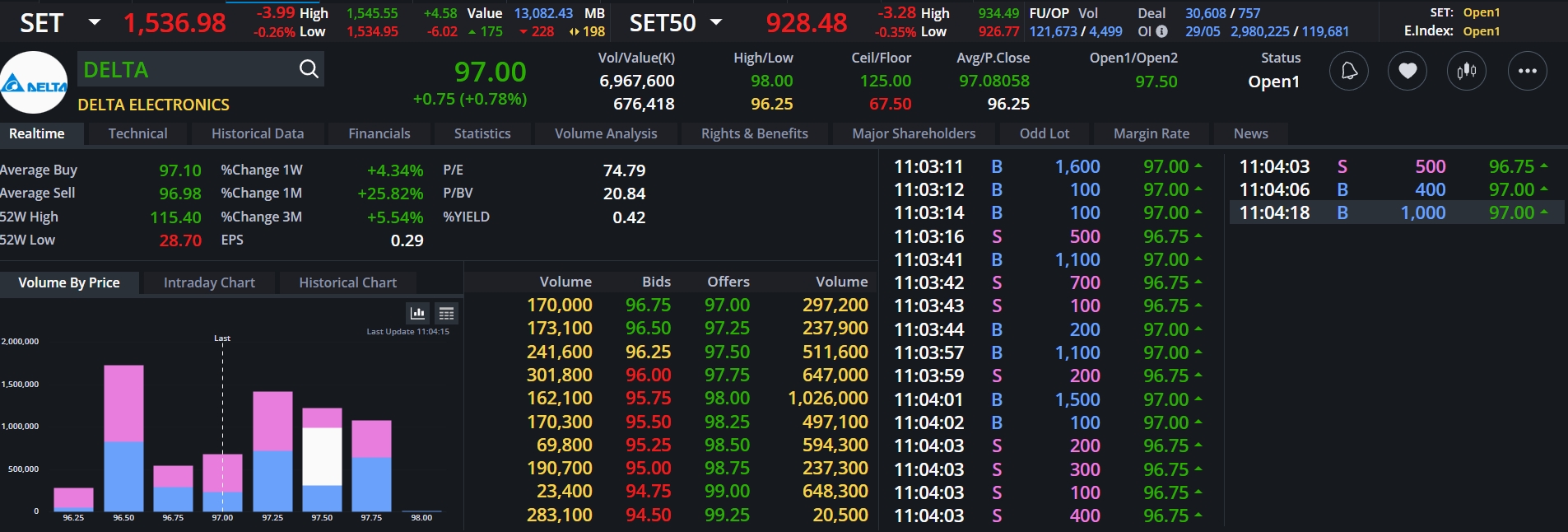Click the bid volume 301,800

coord(559,375)
